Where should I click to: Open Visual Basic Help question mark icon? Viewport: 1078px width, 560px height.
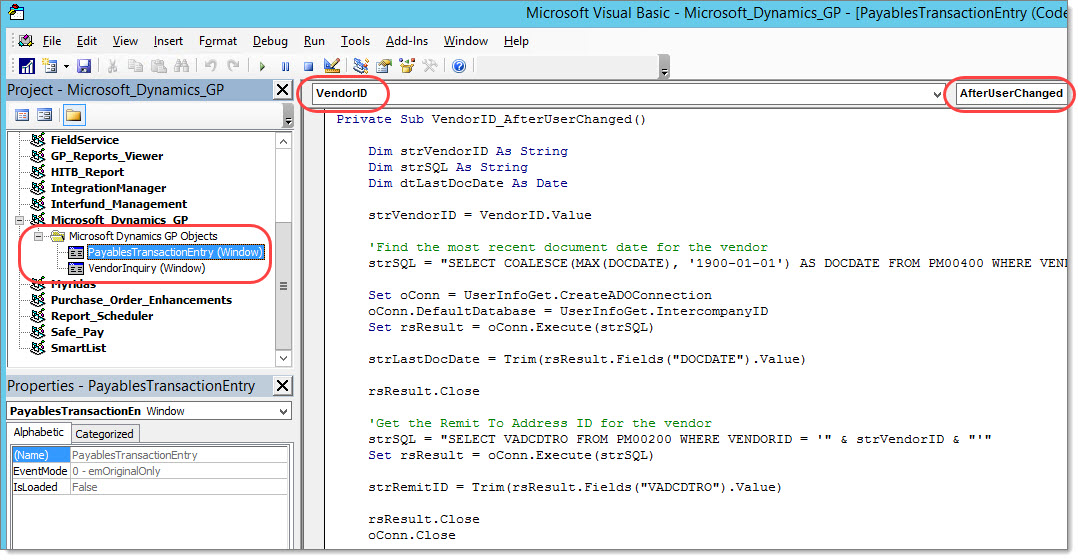tap(459, 66)
